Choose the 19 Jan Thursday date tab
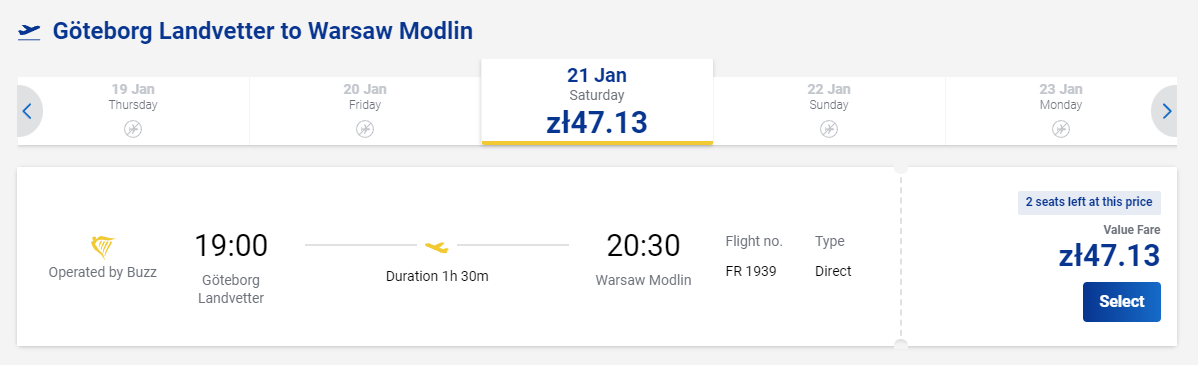The height and width of the screenshot is (365, 1198). pyautogui.click(x=133, y=111)
